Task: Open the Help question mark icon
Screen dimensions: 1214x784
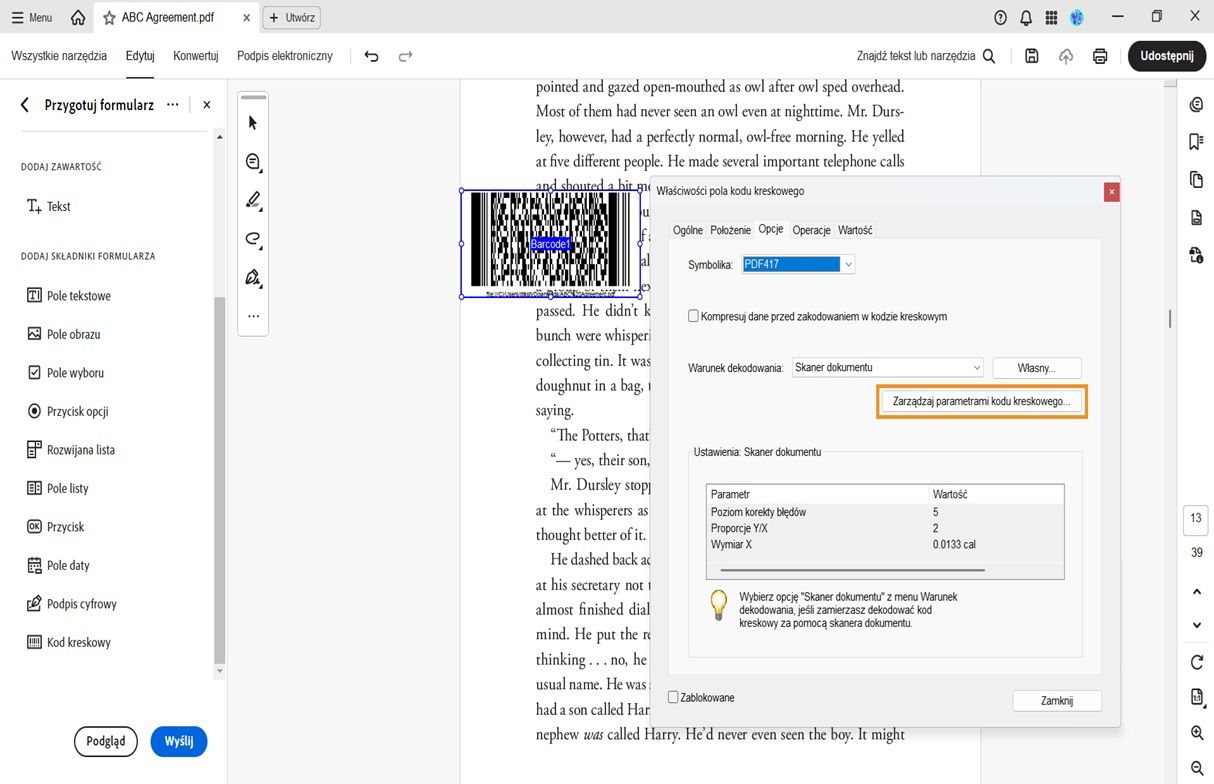Action: tap(1000, 18)
